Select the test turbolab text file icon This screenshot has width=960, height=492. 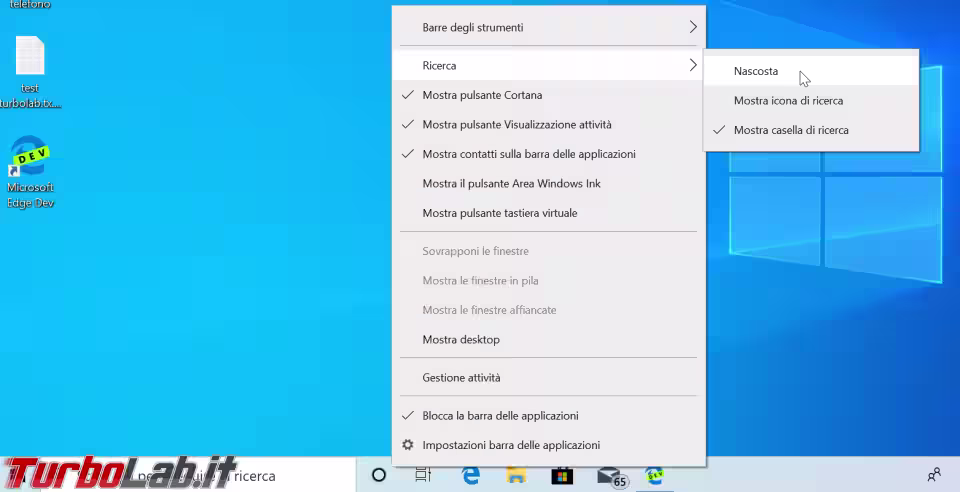(29, 72)
